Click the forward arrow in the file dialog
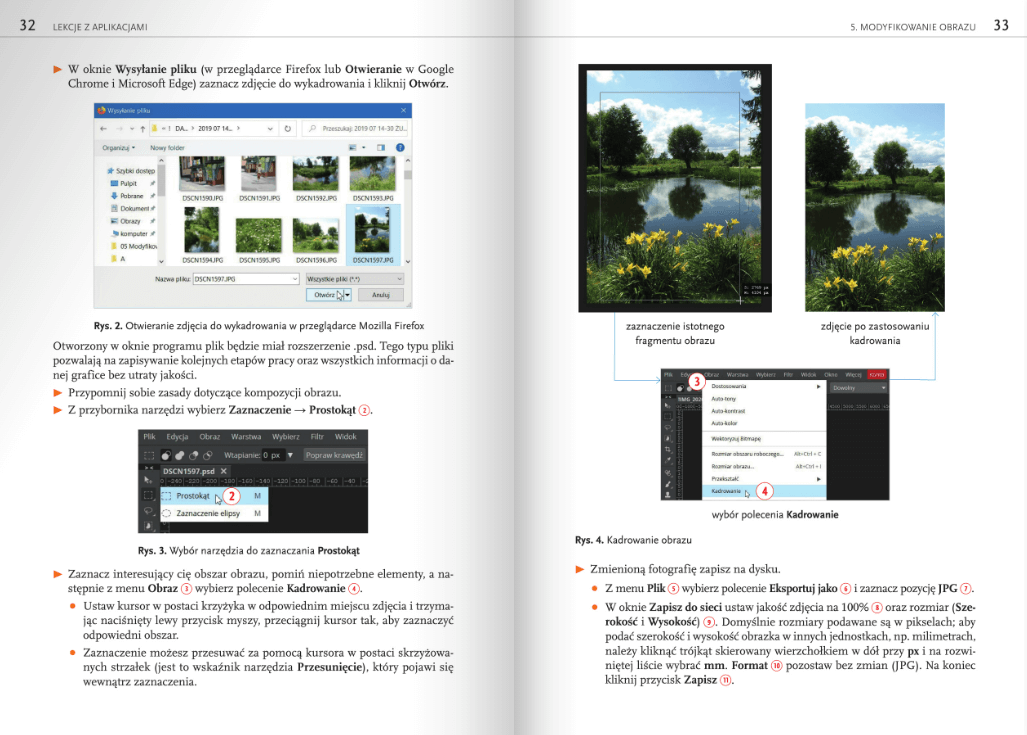1027x735 pixels. pyautogui.click(x=119, y=129)
